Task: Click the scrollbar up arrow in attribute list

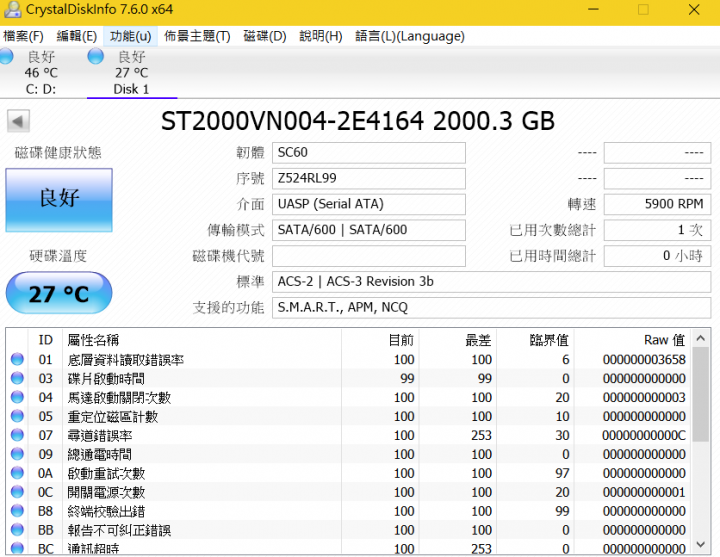Action: click(701, 338)
